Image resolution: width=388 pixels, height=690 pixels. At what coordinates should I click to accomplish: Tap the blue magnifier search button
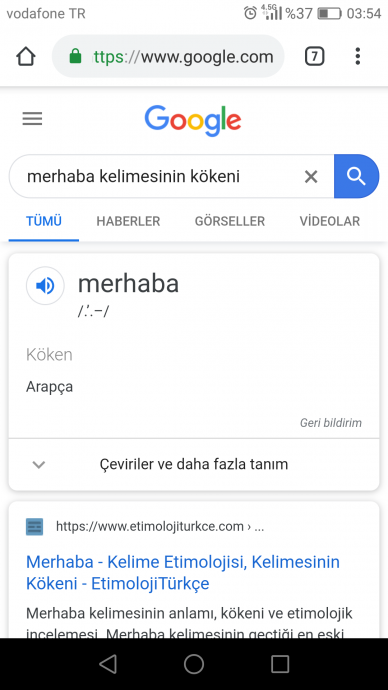coord(356,176)
